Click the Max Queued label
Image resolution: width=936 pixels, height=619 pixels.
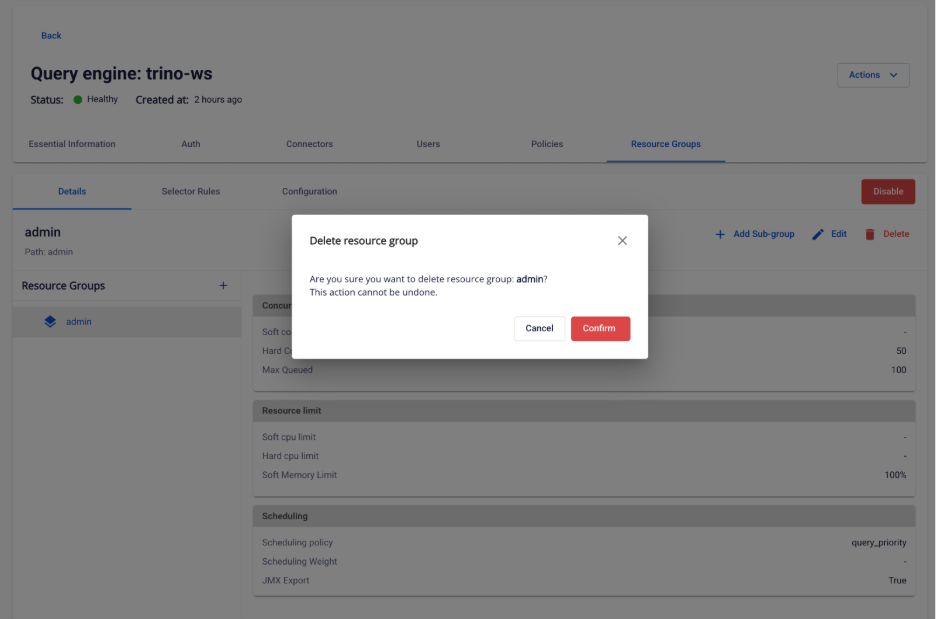click(287, 370)
